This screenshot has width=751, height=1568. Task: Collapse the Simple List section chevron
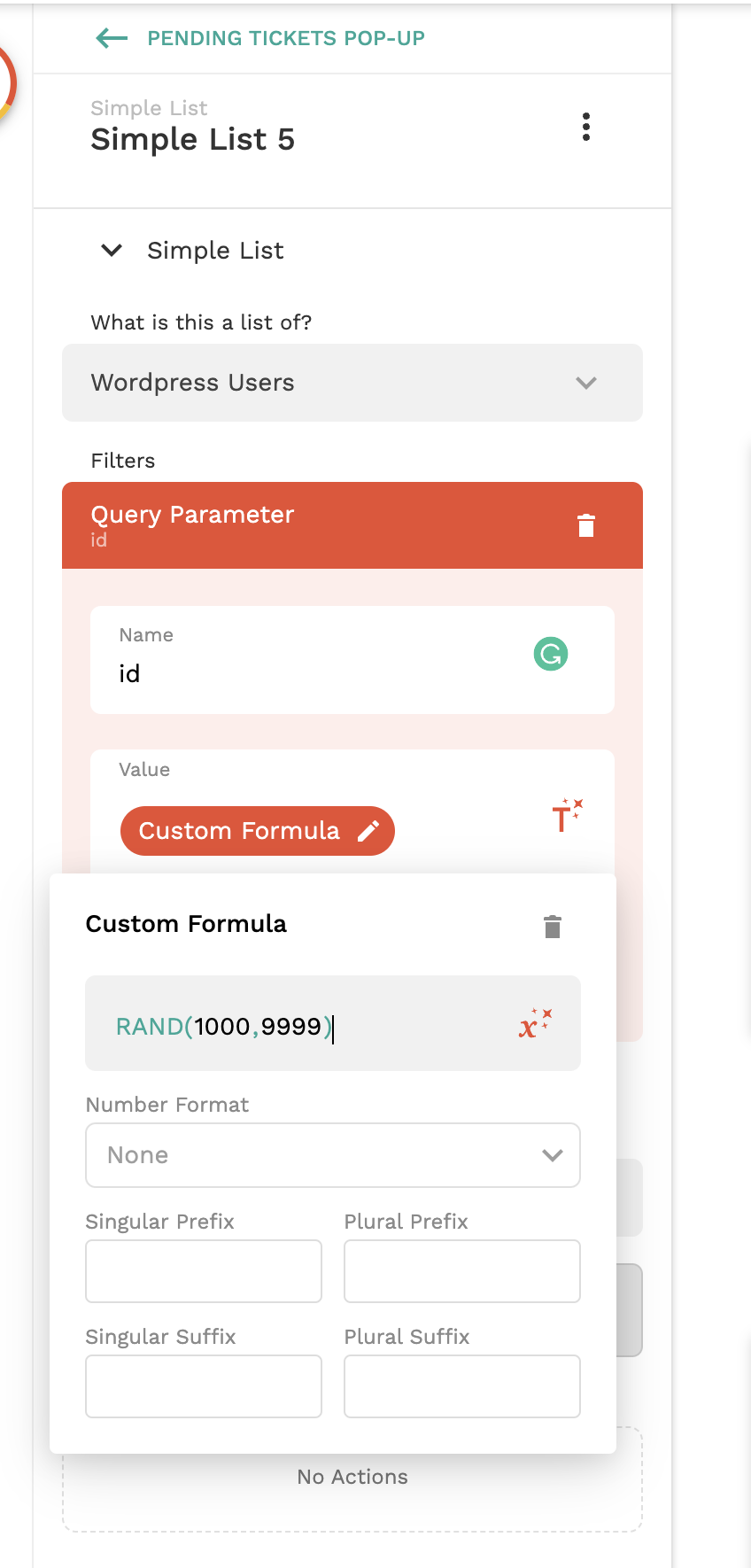(112, 251)
